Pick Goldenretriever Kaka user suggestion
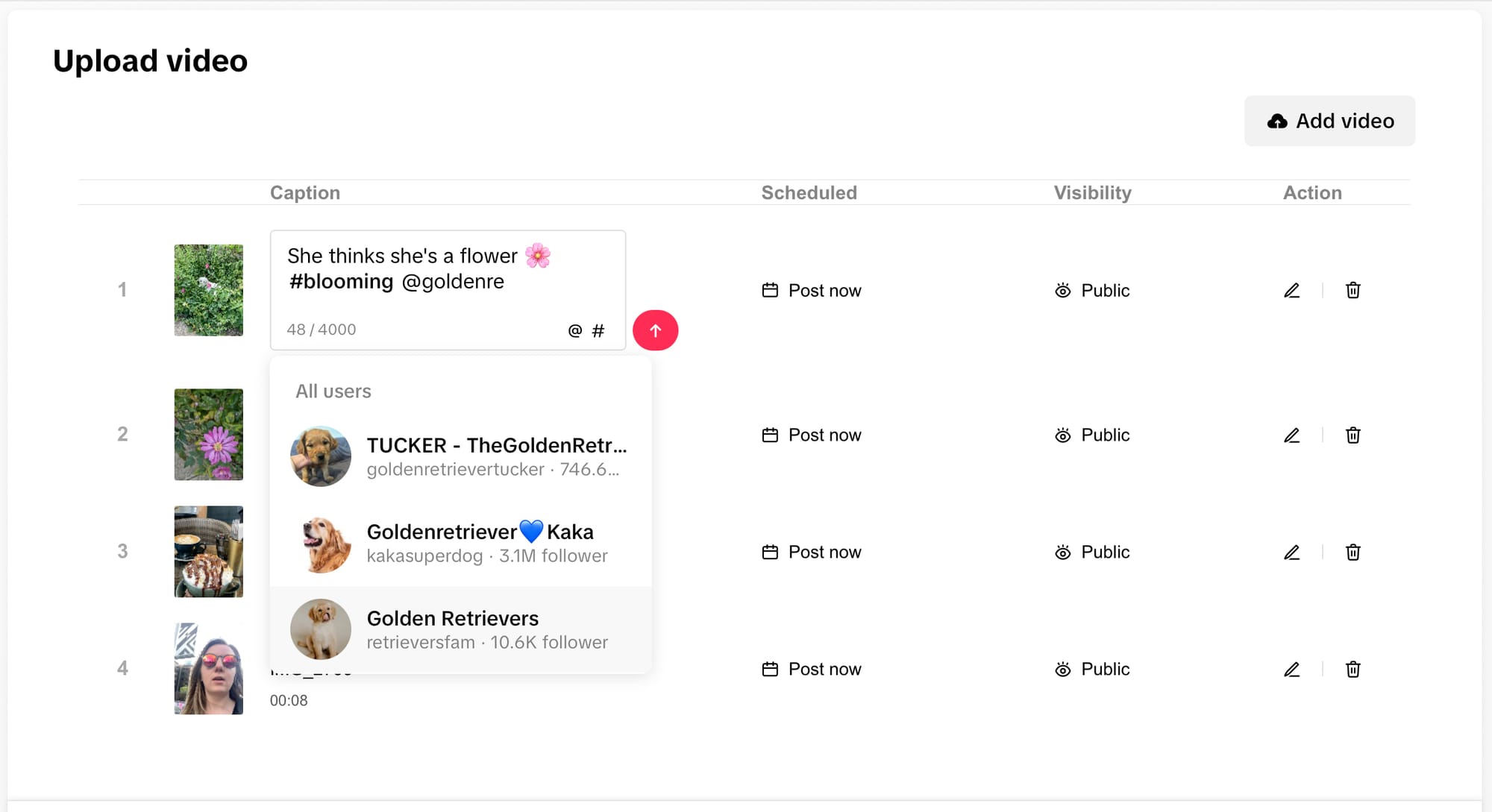This screenshot has width=1492, height=812. coord(460,543)
